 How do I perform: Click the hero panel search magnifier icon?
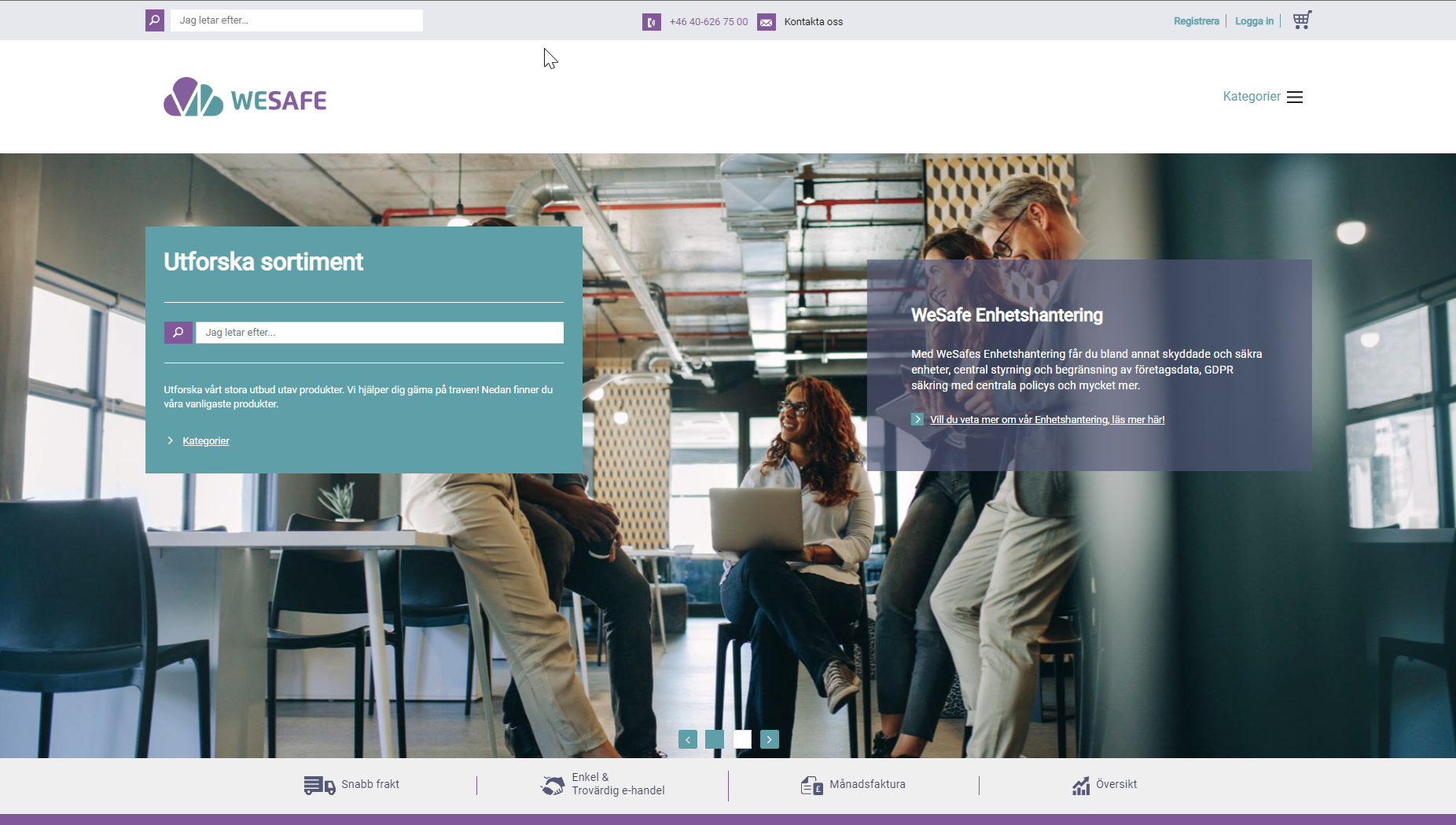[x=178, y=333]
